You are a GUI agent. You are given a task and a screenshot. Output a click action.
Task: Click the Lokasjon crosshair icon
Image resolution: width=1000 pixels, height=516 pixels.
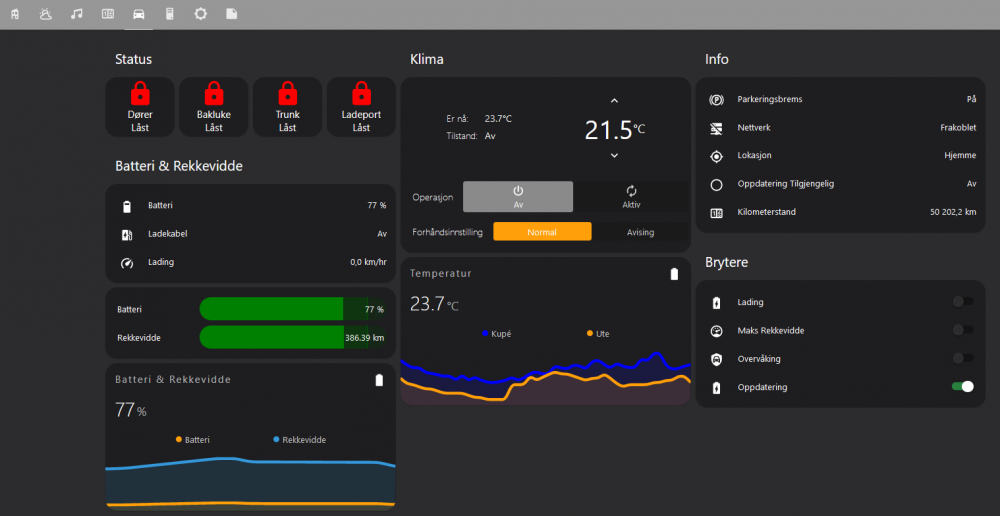[x=716, y=156]
